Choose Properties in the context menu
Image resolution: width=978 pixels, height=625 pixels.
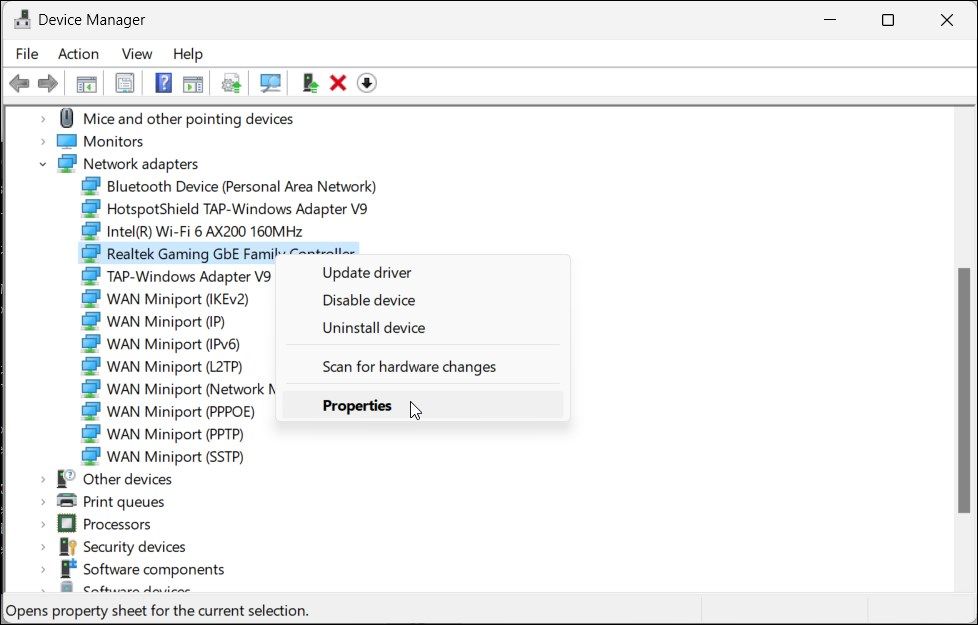coord(357,406)
